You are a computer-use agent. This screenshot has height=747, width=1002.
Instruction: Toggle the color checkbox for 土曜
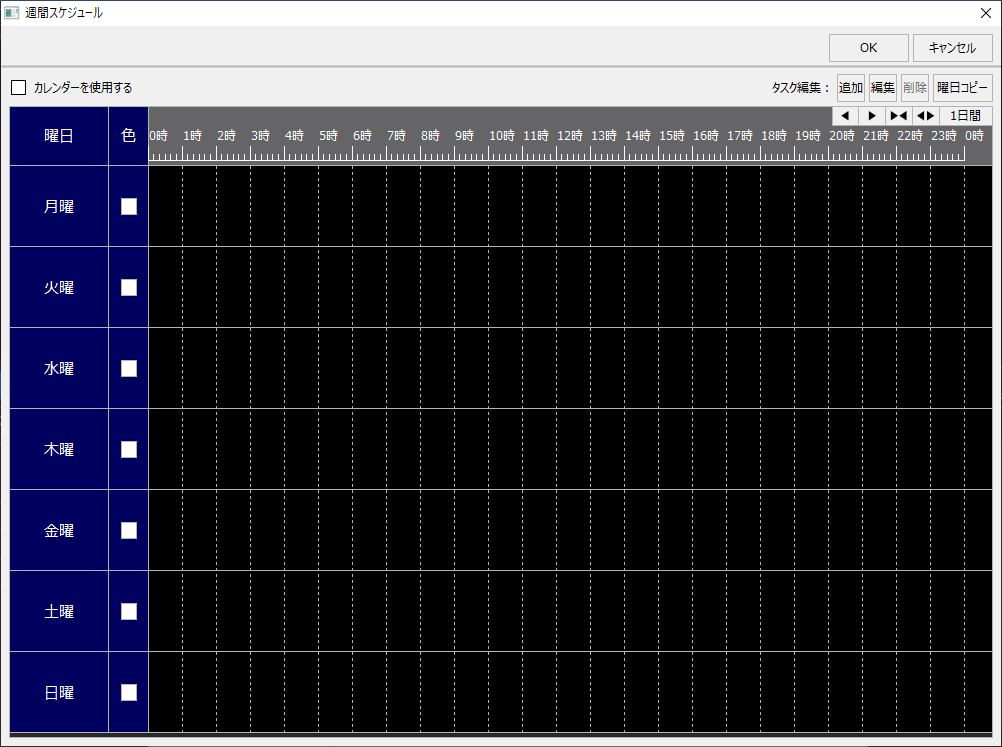point(128,611)
